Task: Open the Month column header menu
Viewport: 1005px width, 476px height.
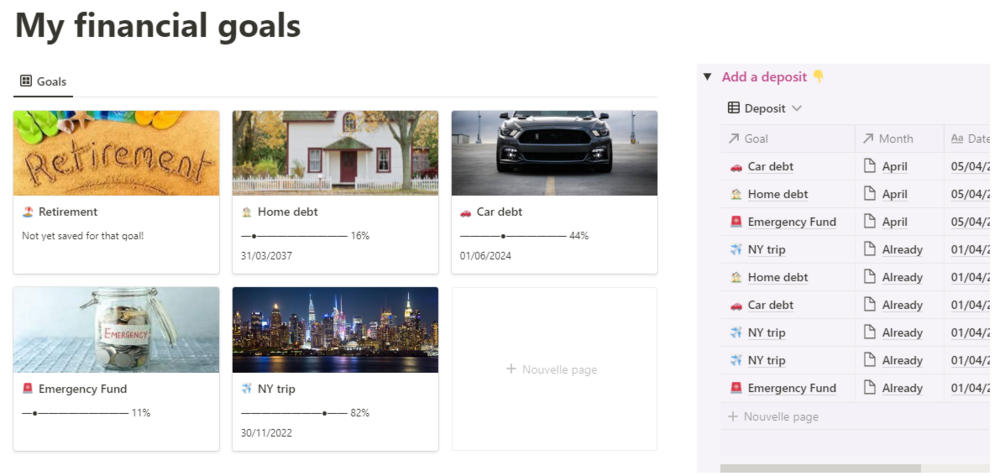Action: point(896,138)
